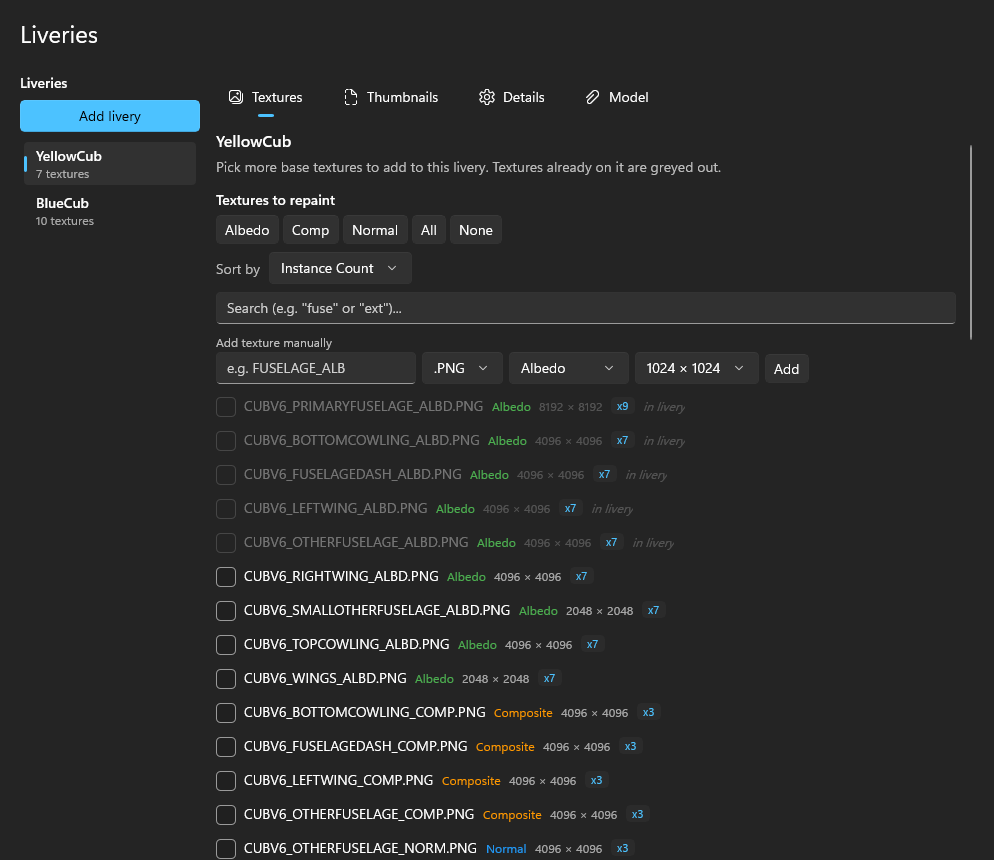This screenshot has width=994, height=860.
Task: Click the Add livery button
Action: (x=110, y=116)
